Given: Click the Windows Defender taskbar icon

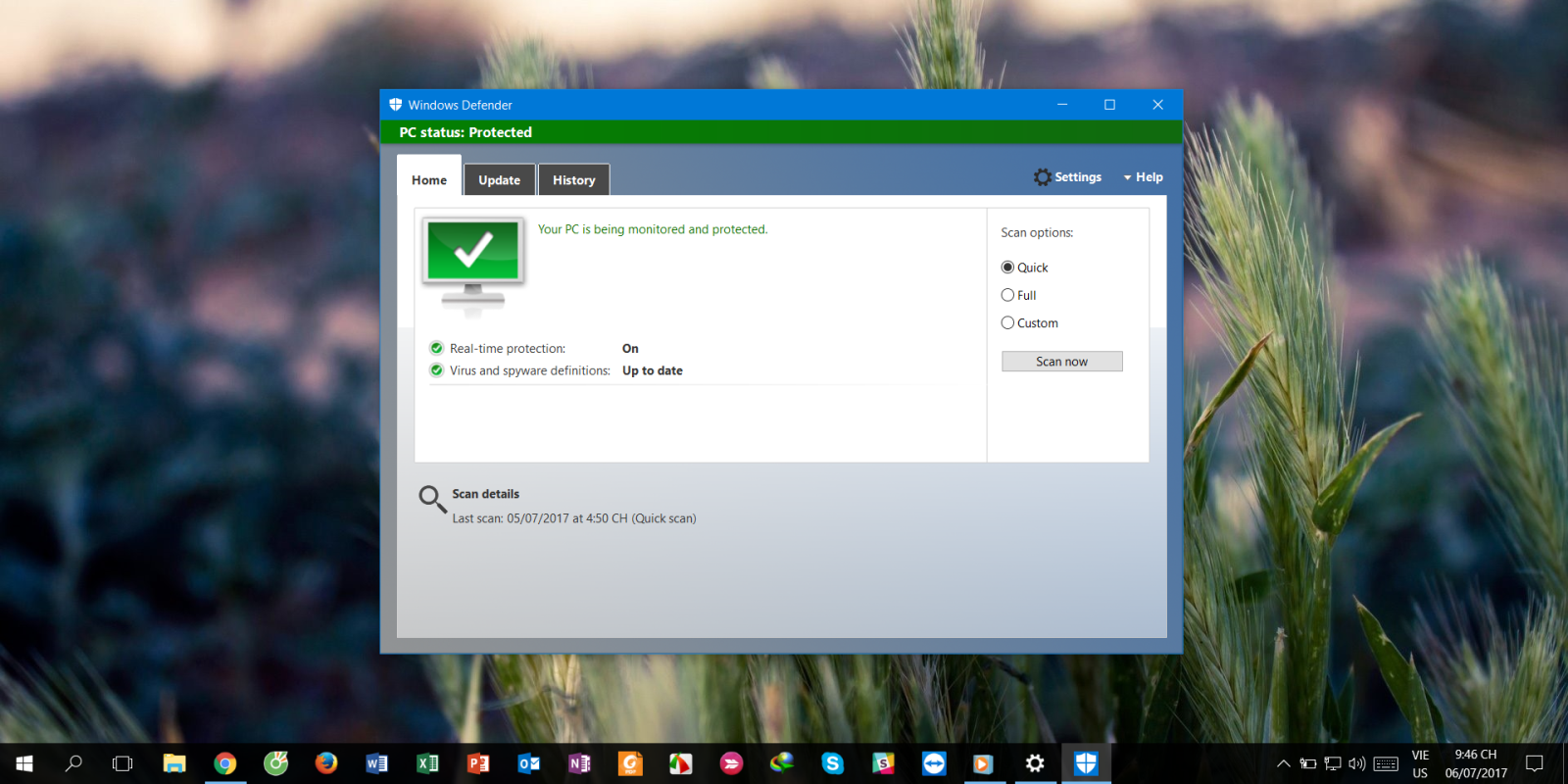Looking at the screenshot, I should [x=1086, y=763].
